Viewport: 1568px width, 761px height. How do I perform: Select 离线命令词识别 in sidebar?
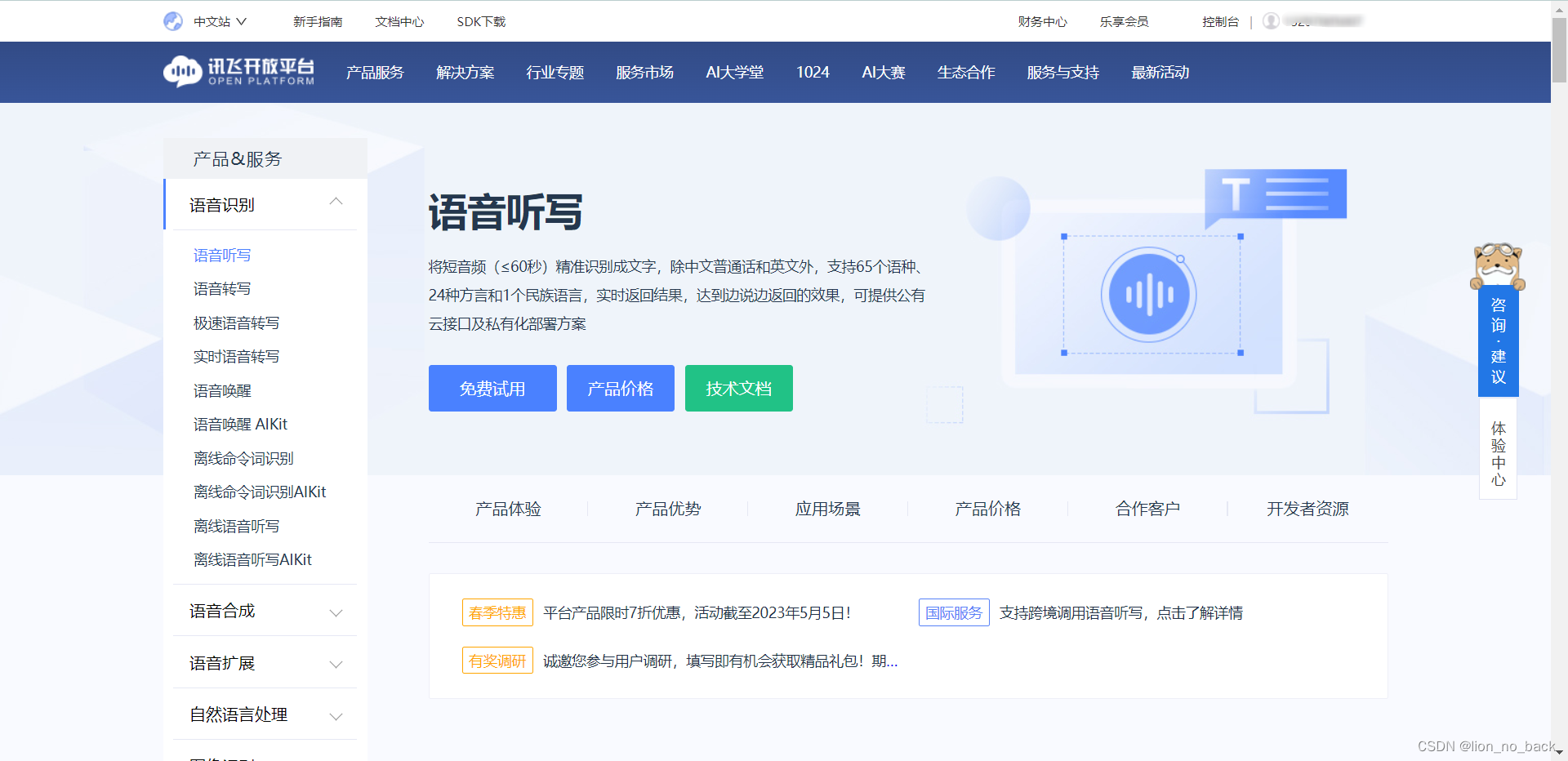(243, 459)
